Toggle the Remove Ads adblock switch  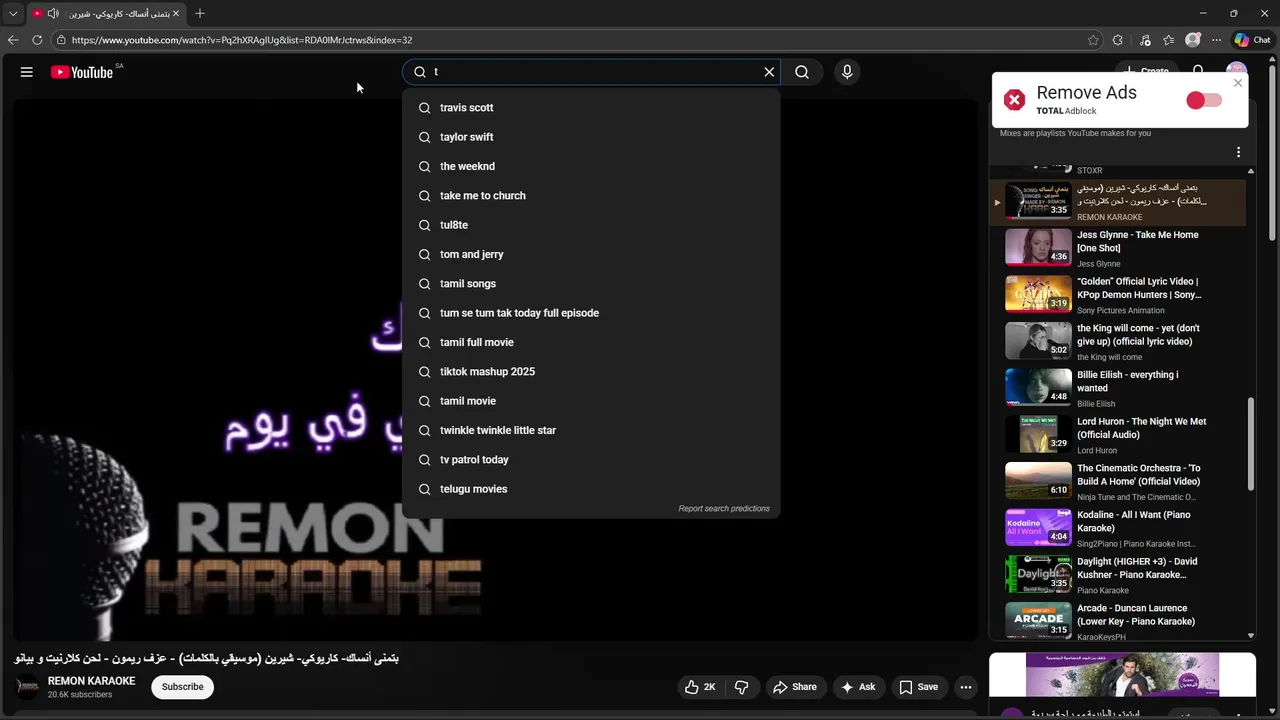[1204, 100]
